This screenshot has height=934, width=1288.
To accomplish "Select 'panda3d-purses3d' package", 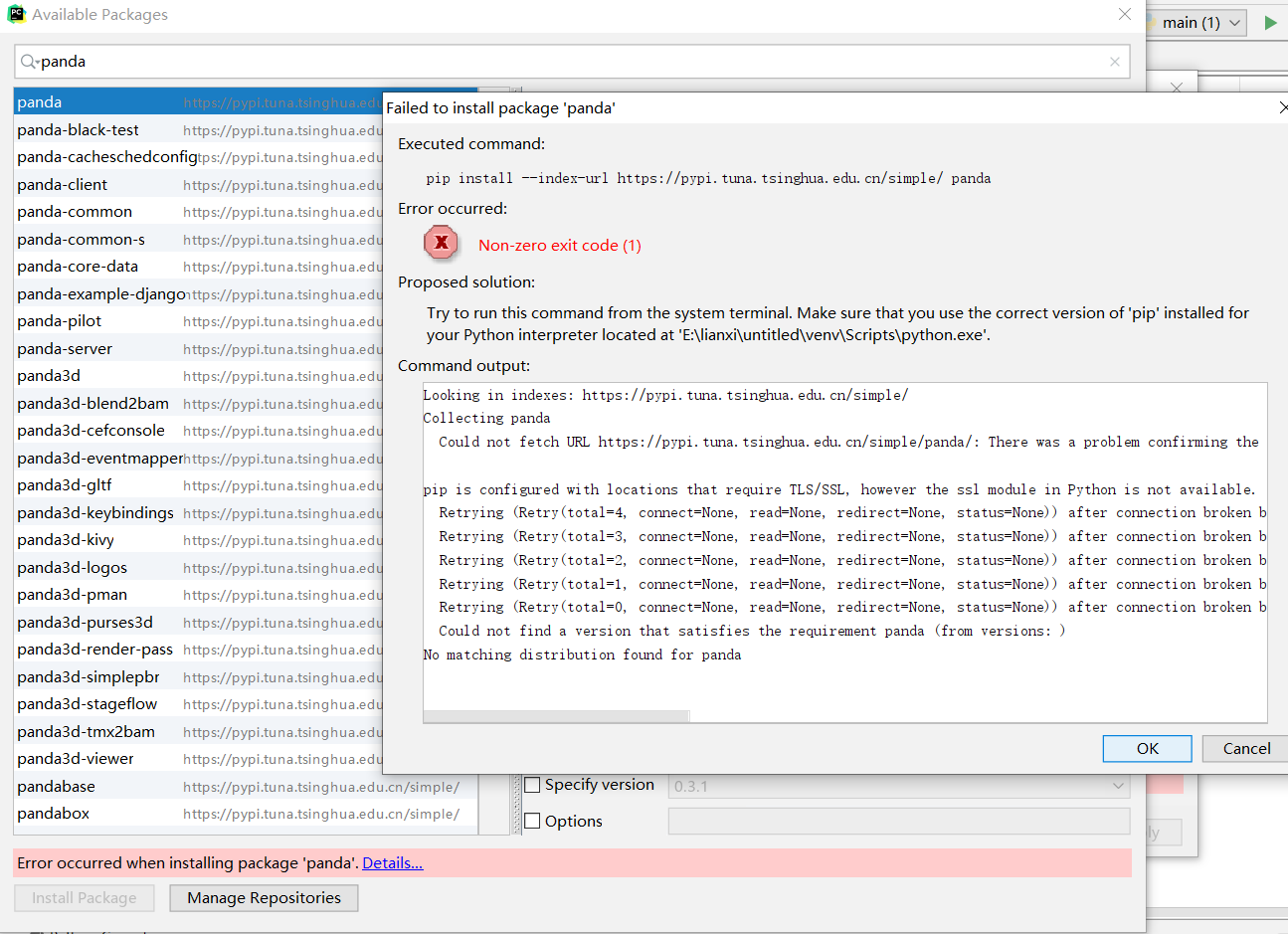I will pos(198,623).
